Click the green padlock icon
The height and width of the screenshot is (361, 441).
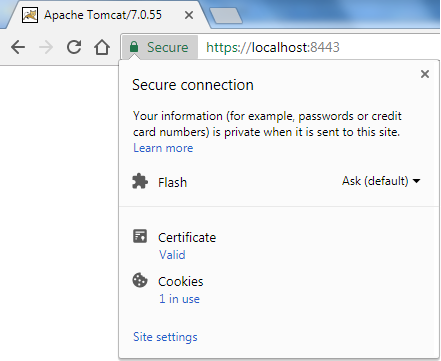pos(134,47)
